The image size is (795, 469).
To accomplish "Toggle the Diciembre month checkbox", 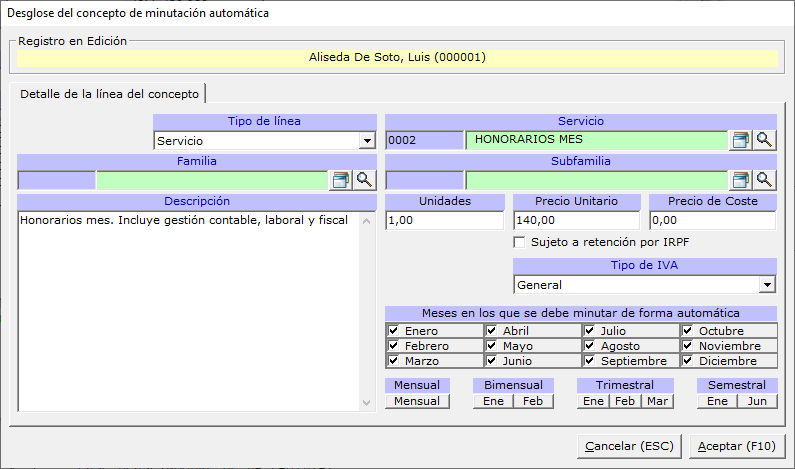I will pyautogui.click(x=688, y=361).
